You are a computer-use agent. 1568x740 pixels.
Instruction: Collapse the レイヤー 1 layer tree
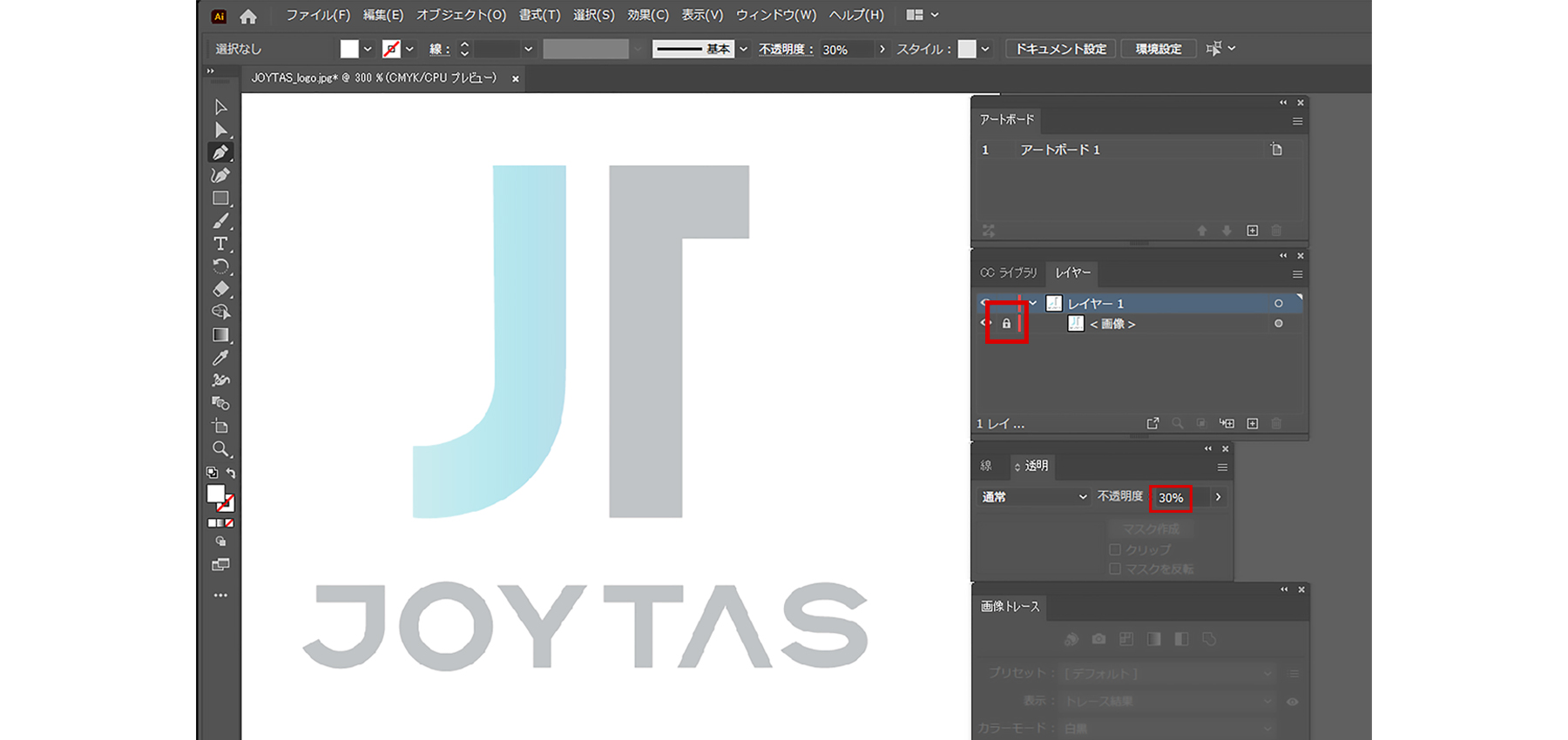click(x=1033, y=303)
